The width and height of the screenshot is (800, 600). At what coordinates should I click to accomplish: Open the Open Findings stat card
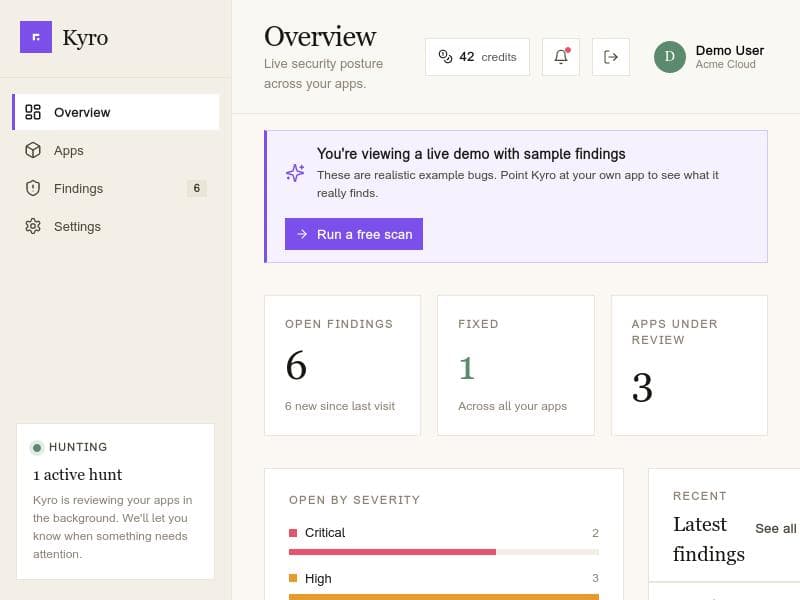click(x=343, y=365)
